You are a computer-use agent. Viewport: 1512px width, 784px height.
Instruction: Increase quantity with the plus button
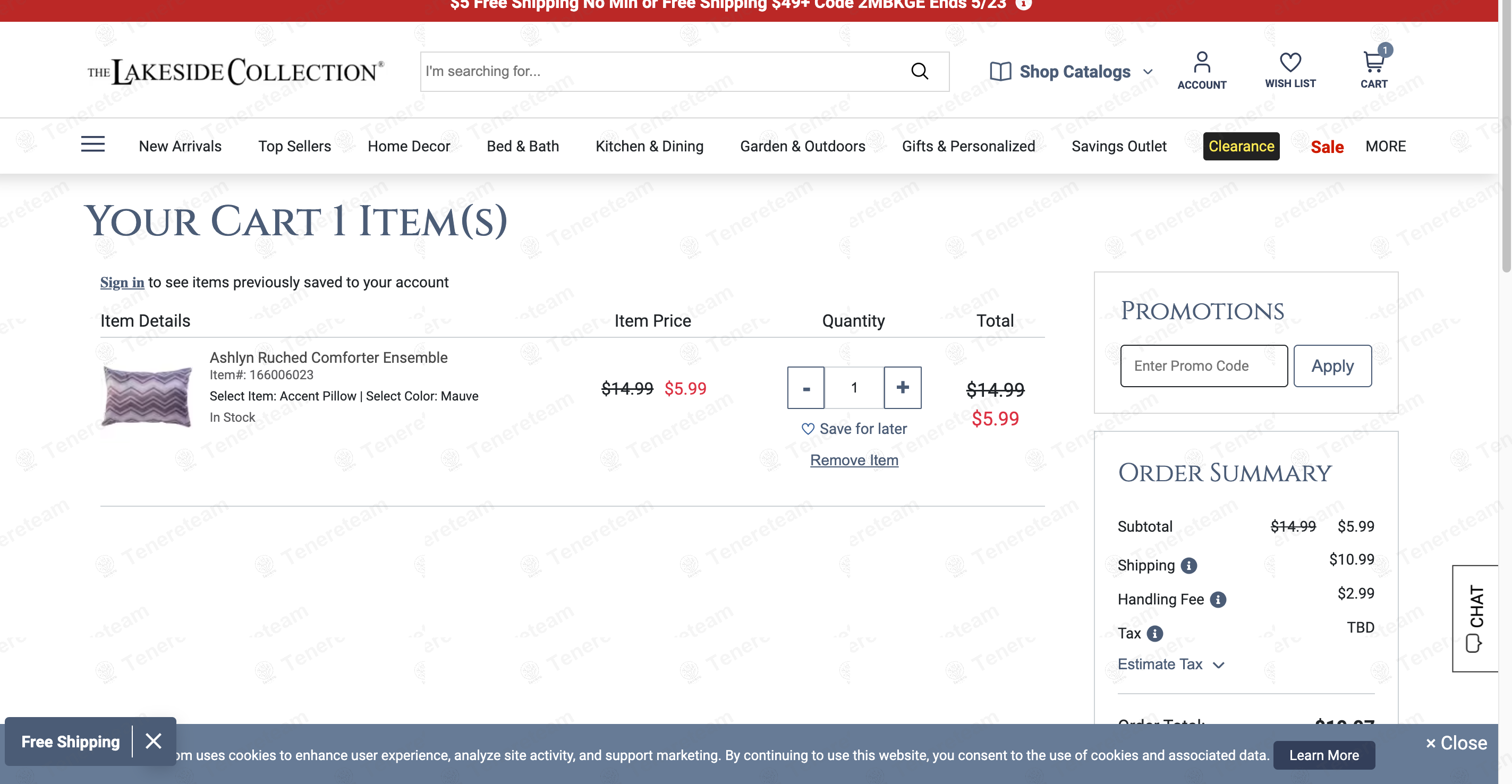point(902,387)
